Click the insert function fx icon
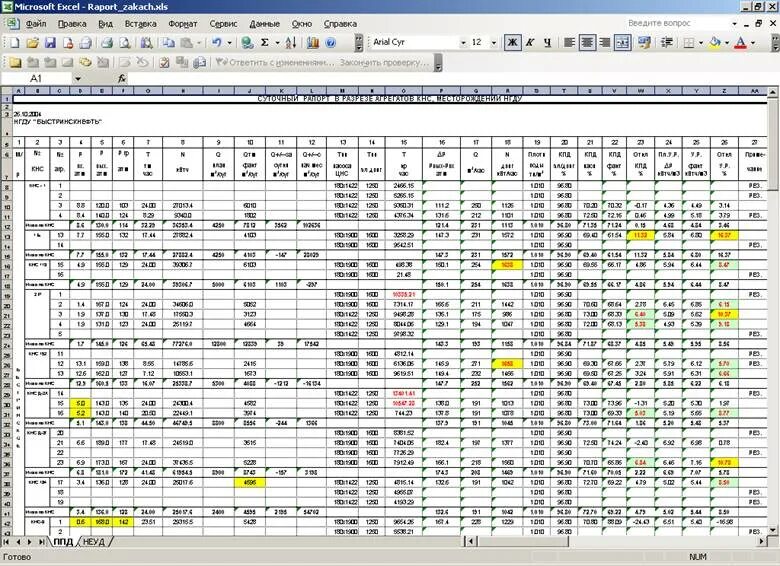This screenshot has width=780, height=566. click(x=122, y=79)
